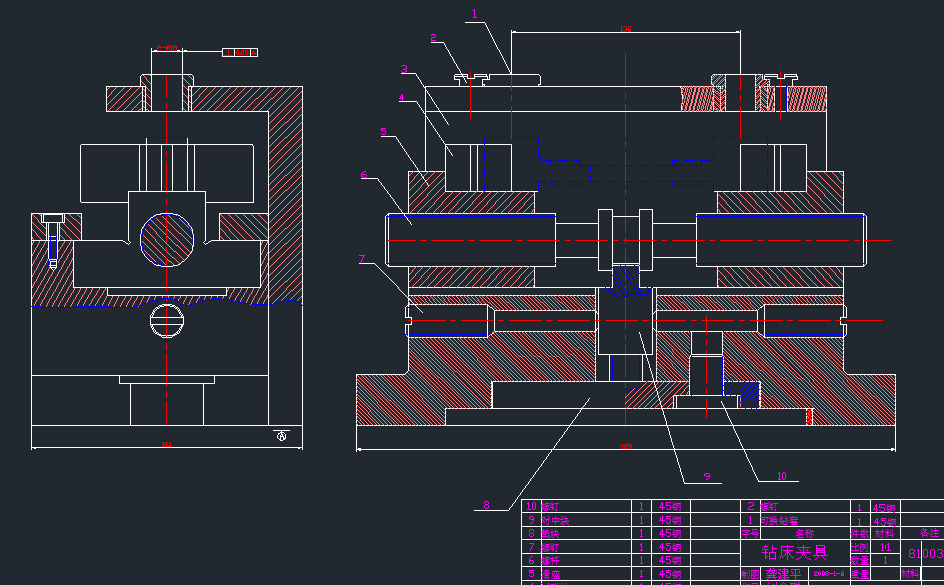Select the 备注 header cell
Viewport: 944px width, 585px height.
coord(930,533)
